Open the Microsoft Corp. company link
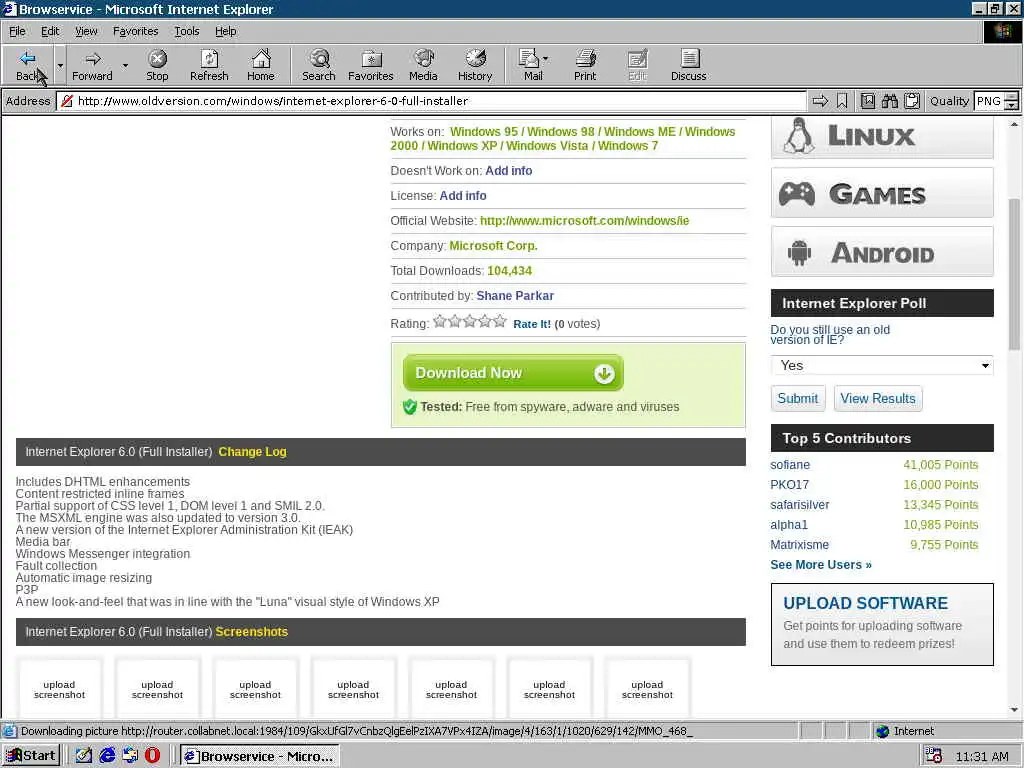The height and width of the screenshot is (768, 1024). (x=493, y=246)
